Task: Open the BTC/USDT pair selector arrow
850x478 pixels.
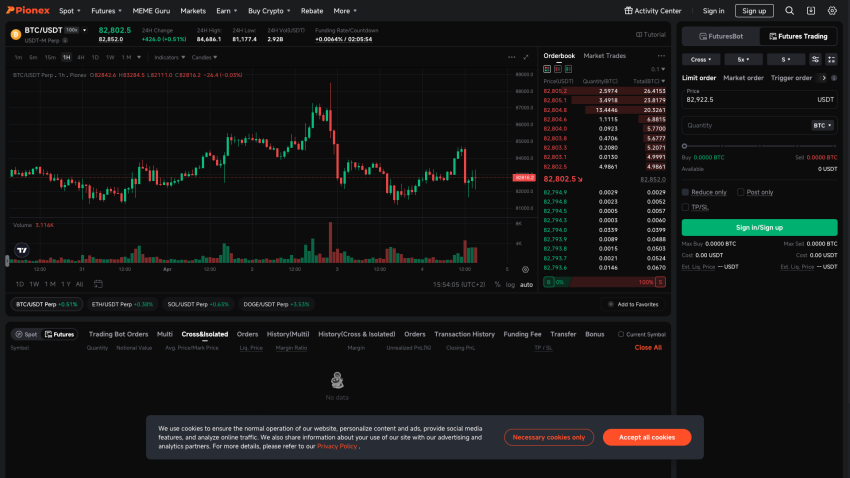Action: click(85, 30)
